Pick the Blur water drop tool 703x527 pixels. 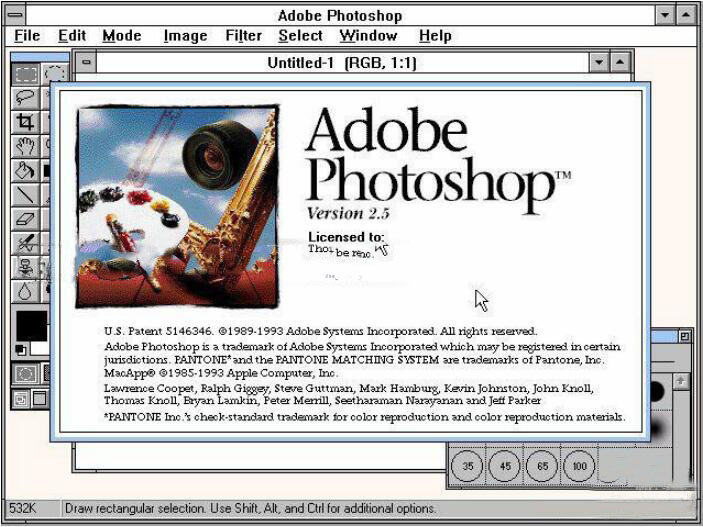click(x=26, y=292)
